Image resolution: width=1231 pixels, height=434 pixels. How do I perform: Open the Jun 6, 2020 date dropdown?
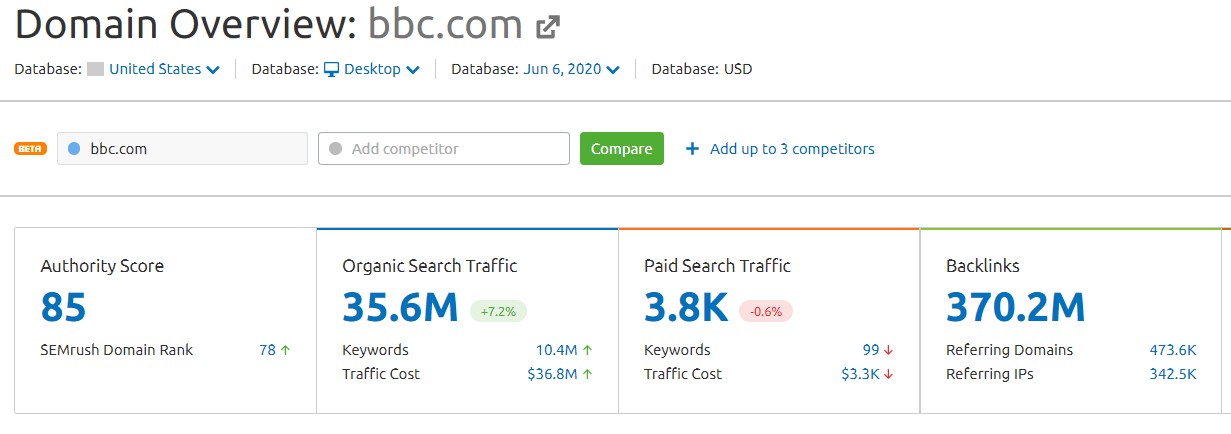pos(571,69)
